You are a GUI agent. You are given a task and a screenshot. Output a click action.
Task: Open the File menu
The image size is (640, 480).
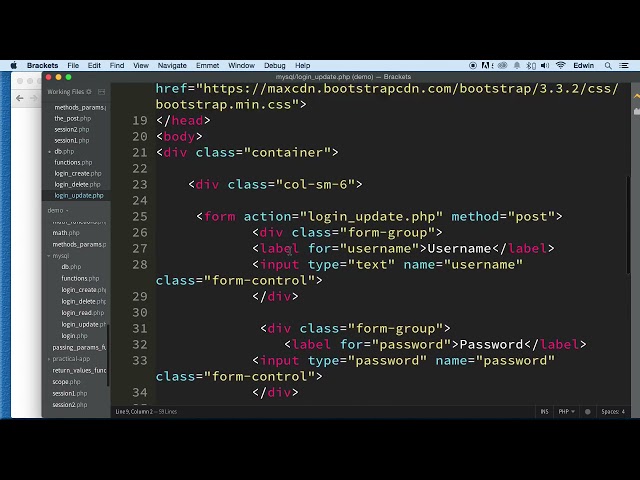tap(73, 65)
